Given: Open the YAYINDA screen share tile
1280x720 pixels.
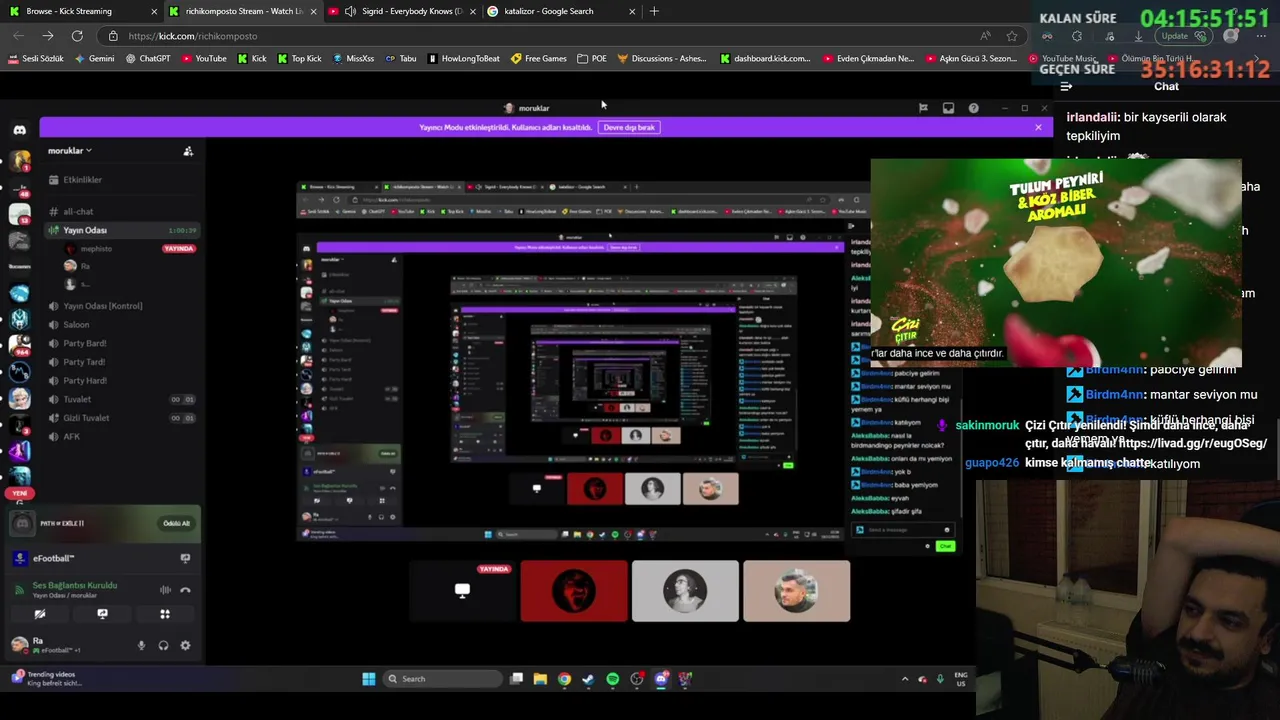Looking at the screenshot, I should [462, 591].
